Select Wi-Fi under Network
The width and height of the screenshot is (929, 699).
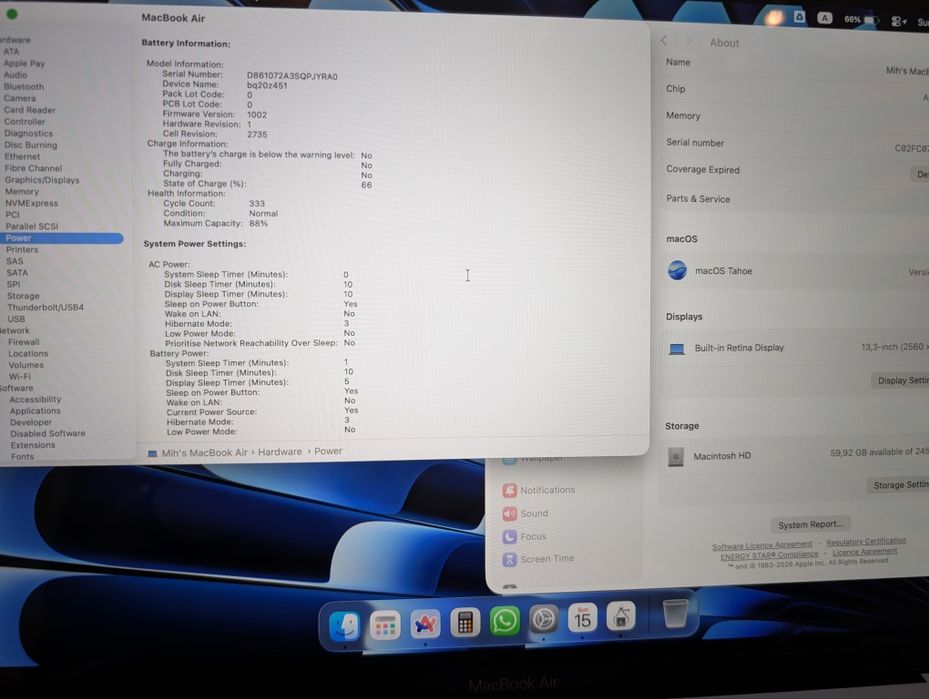click(x=20, y=377)
